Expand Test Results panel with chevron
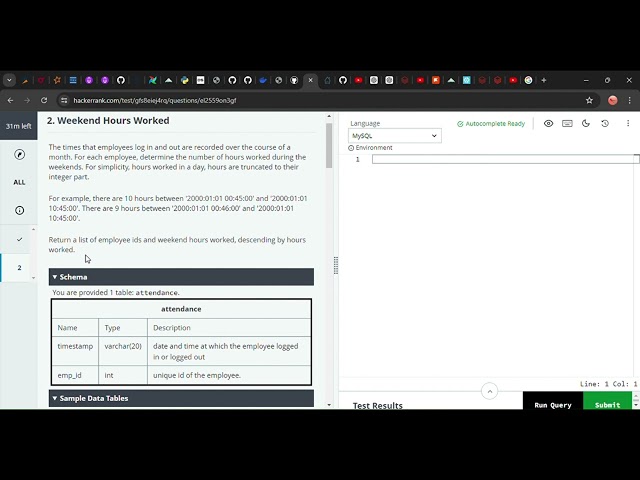 489,391
